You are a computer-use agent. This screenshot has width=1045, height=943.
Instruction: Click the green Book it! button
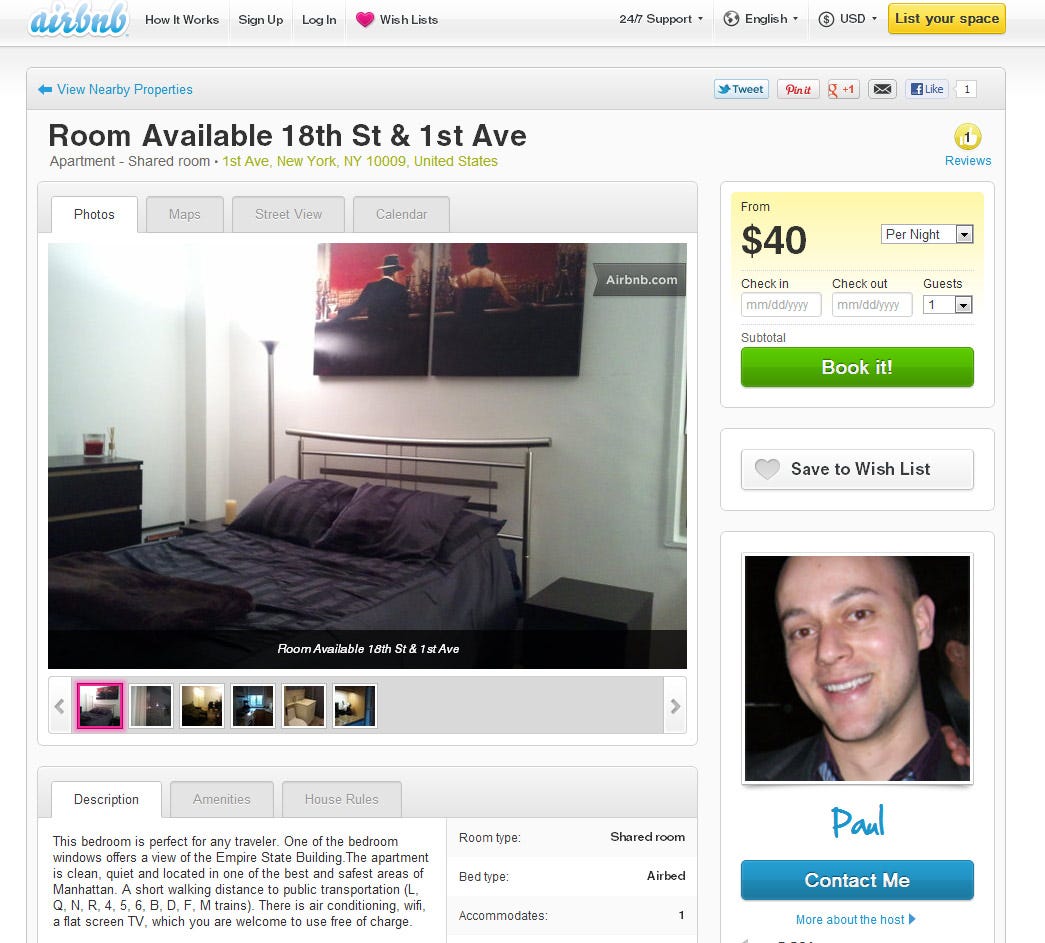(857, 367)
